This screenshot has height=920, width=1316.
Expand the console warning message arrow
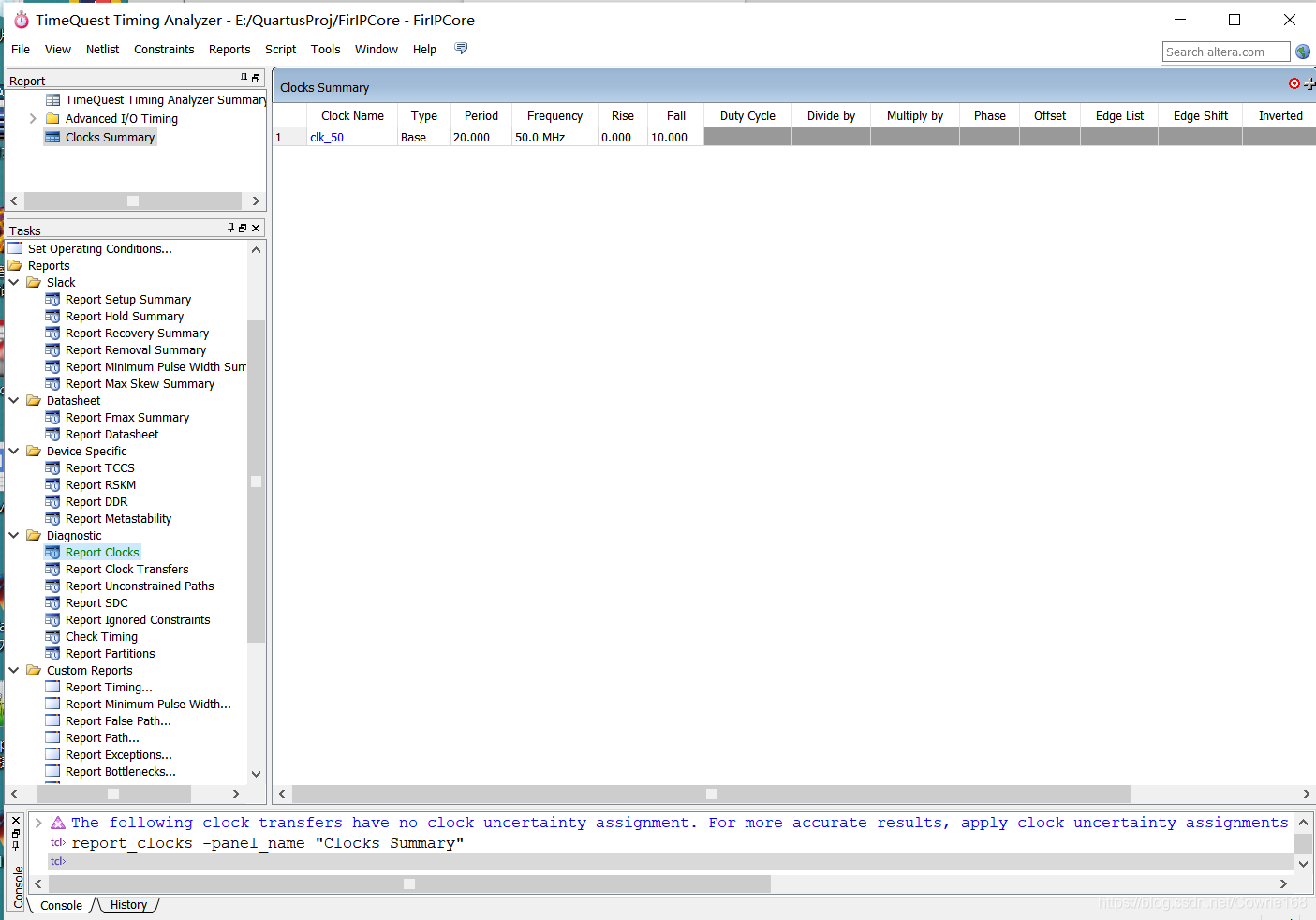click(x=38, y=823)
